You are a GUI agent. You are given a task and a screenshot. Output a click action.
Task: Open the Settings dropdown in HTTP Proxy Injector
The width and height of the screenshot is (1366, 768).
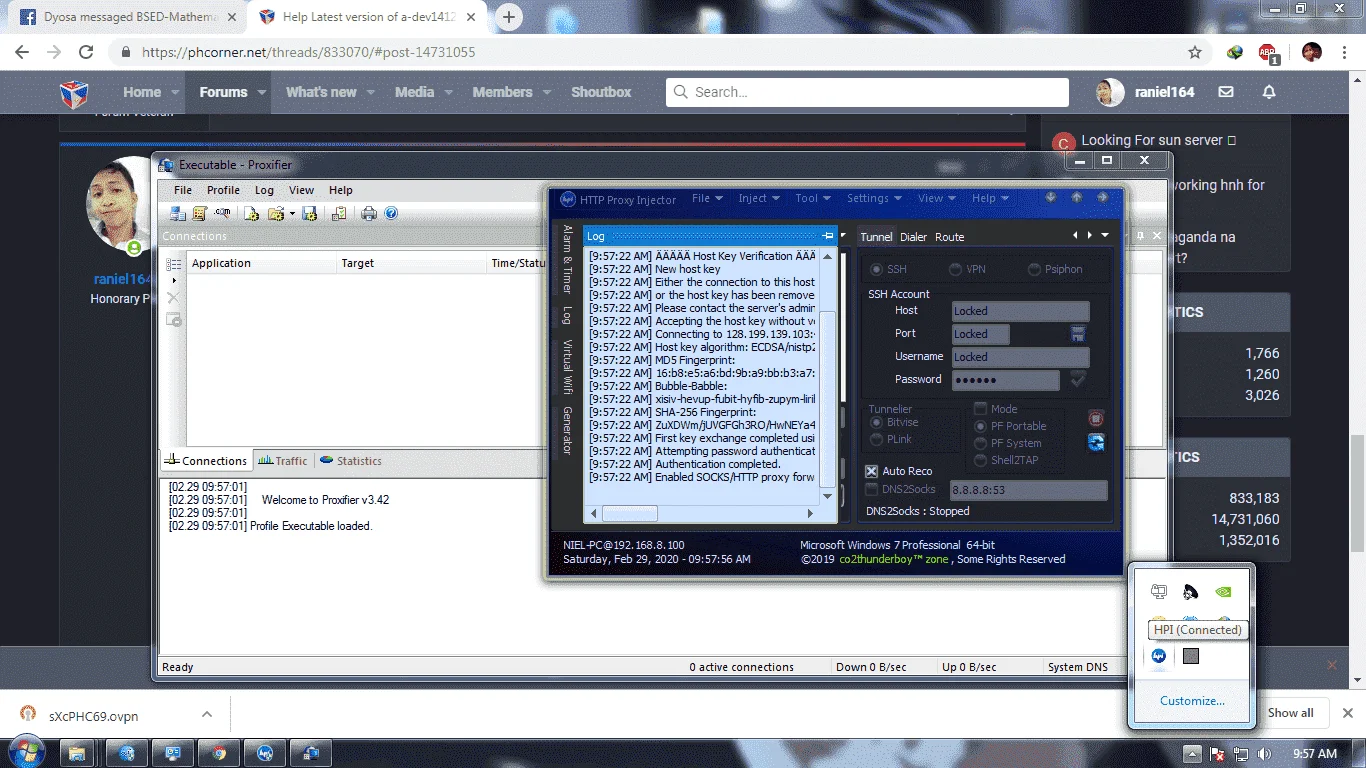[875, 198]
